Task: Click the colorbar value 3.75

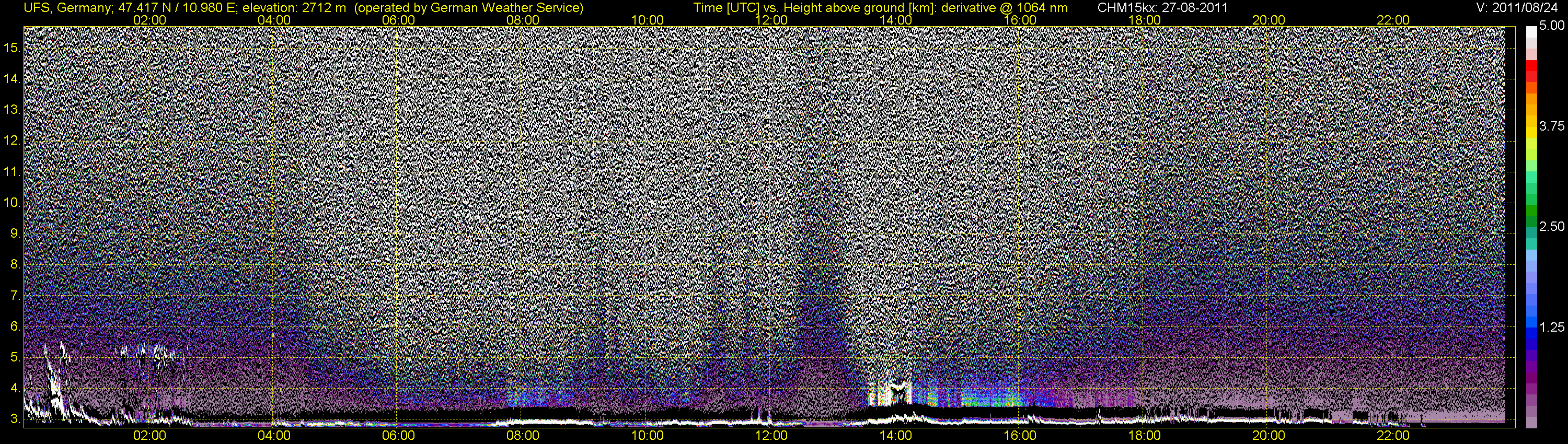Action: tap(1552, 126)
